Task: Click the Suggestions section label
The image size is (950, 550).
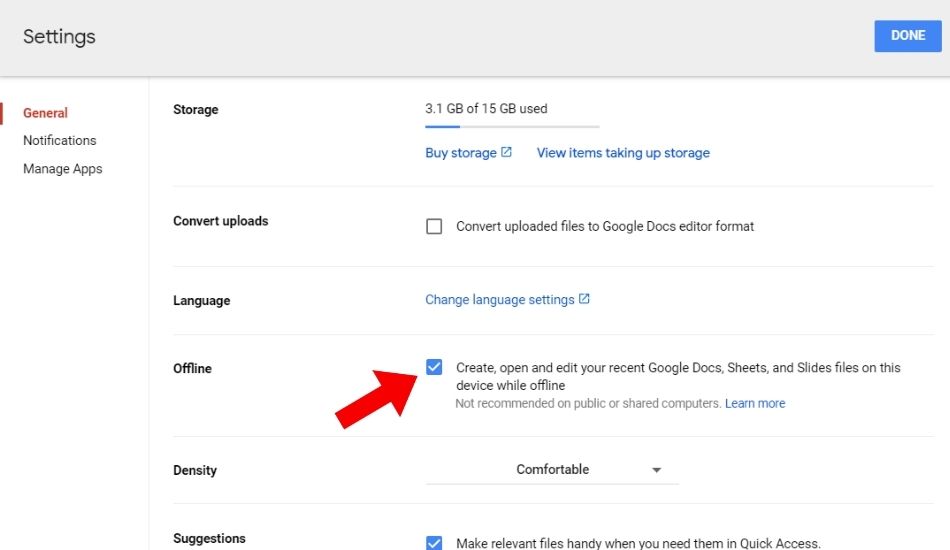Action: tap(209, 538)
